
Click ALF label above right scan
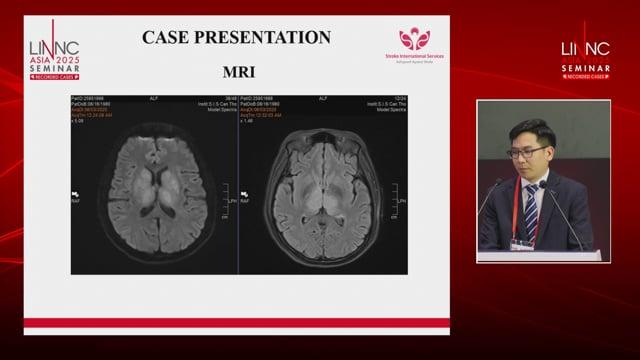(x=323, y=99)
